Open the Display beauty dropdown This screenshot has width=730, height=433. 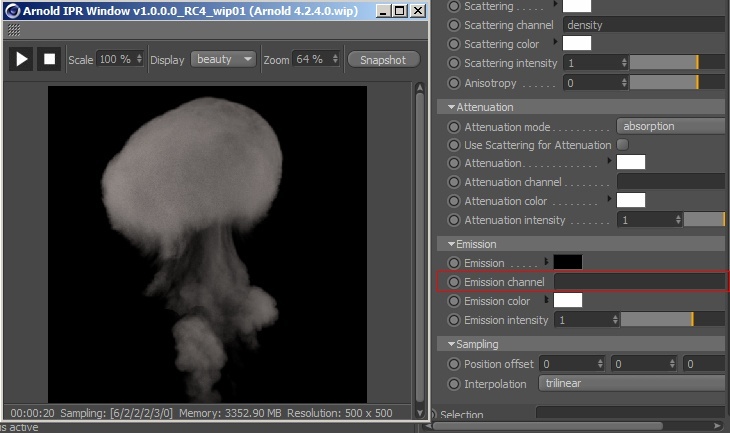tap(223, 59)
